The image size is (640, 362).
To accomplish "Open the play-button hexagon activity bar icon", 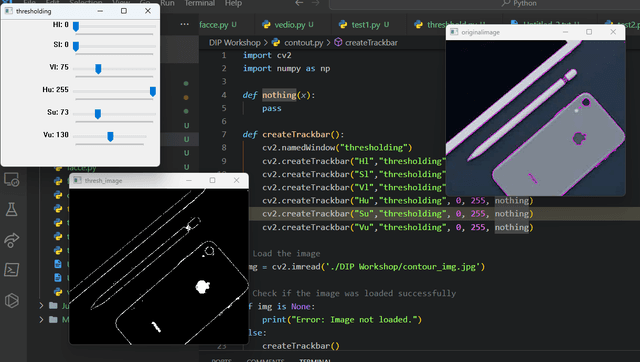I will click(11, 300).
